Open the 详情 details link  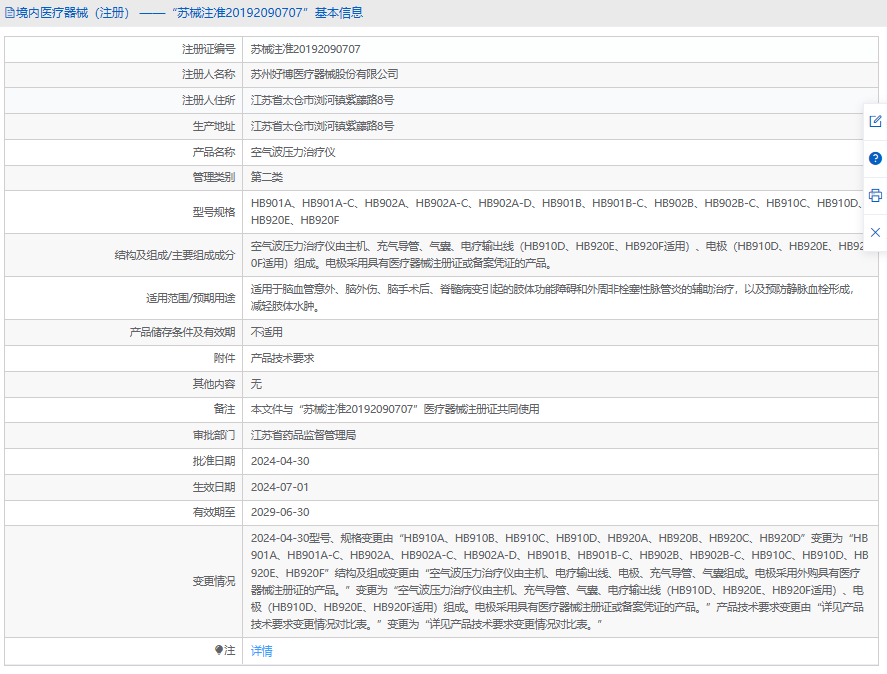261,651
